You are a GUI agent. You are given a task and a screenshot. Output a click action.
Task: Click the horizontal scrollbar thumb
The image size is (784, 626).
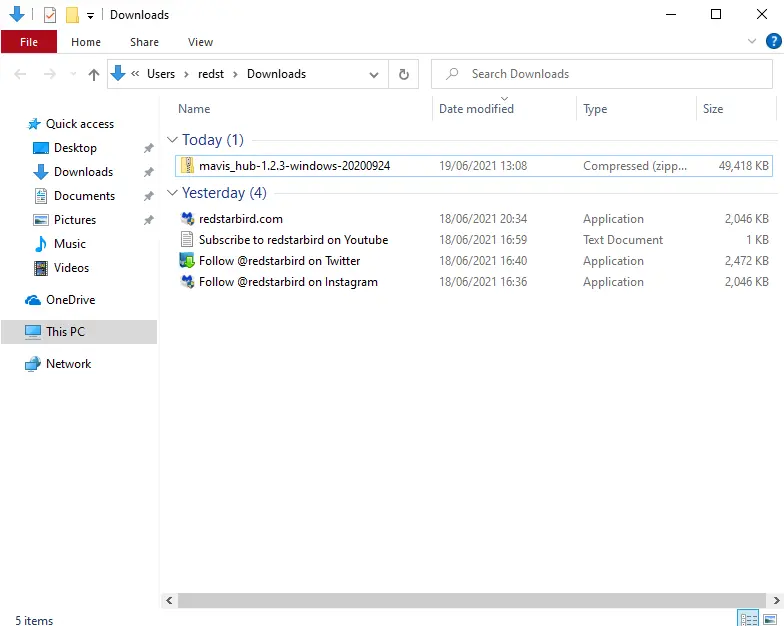pos(472,600)
